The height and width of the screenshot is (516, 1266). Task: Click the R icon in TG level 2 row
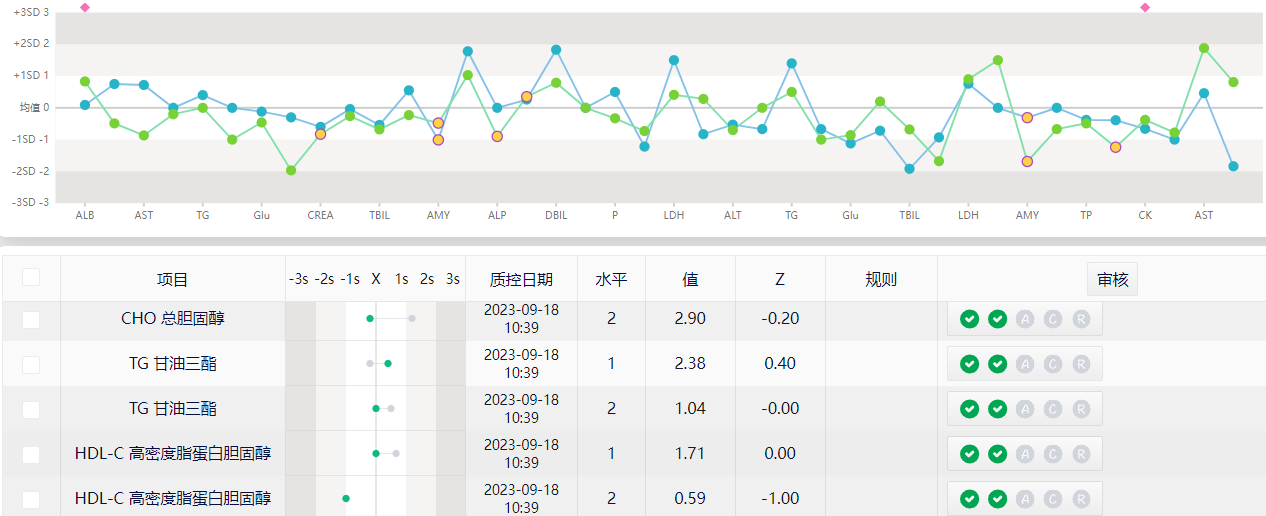coord(1081,409)
